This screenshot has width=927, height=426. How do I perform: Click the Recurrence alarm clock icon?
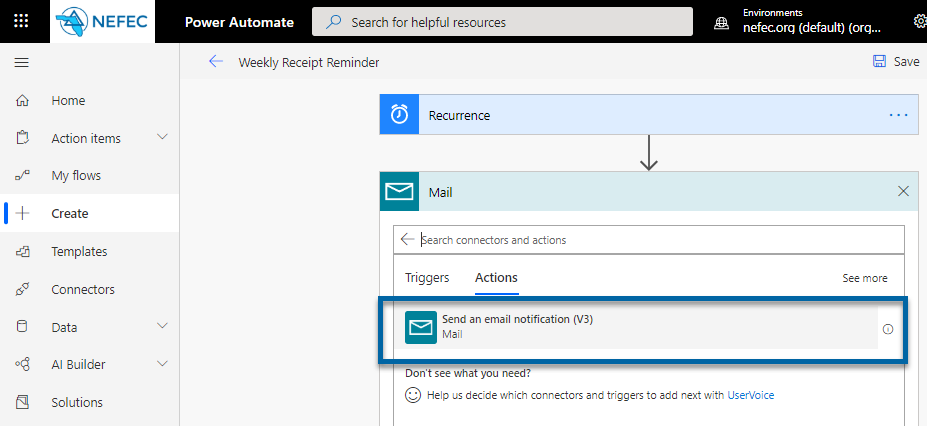[399, 115]
